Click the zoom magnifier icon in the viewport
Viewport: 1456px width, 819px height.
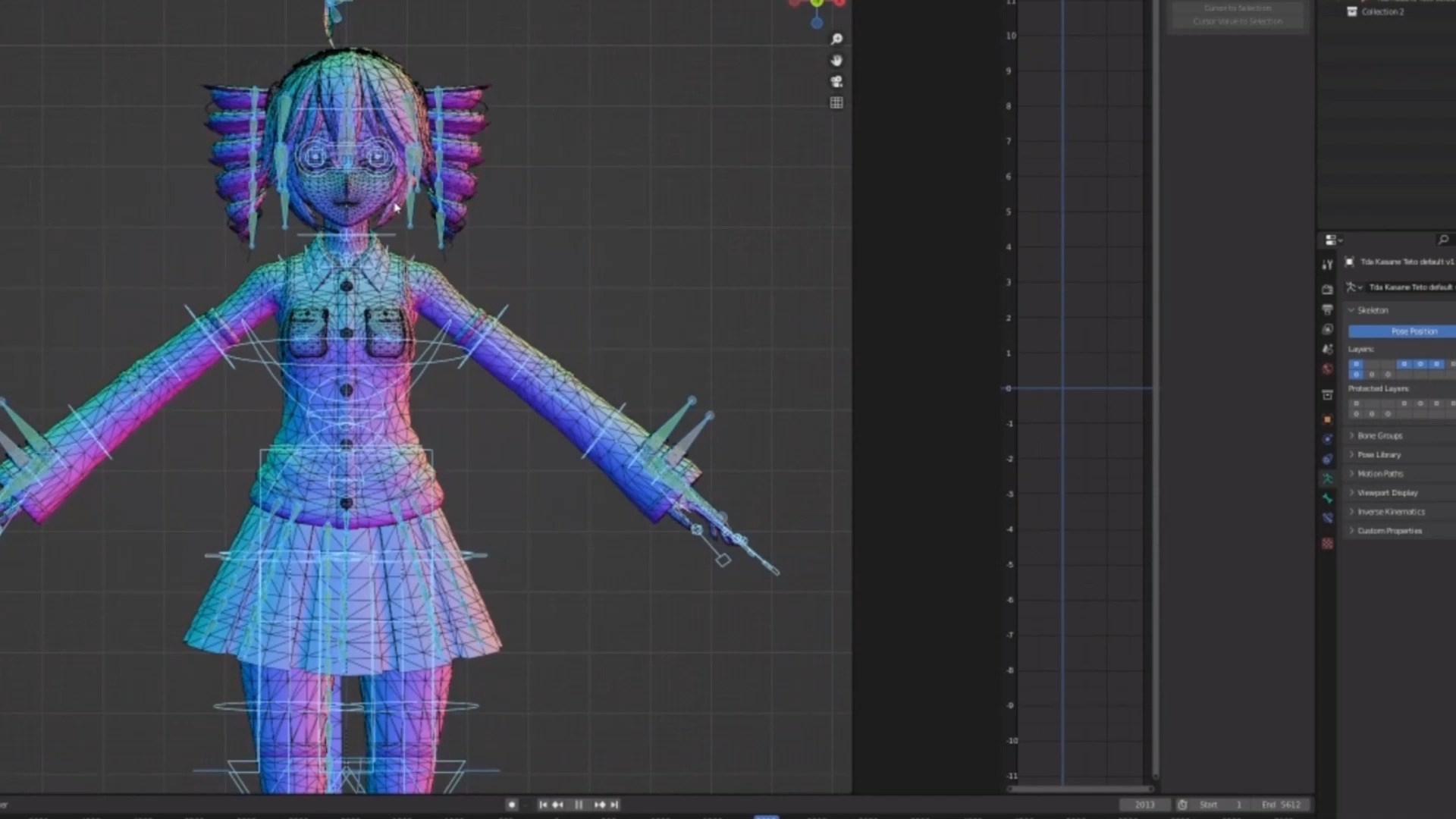click(x=836, y=39)
